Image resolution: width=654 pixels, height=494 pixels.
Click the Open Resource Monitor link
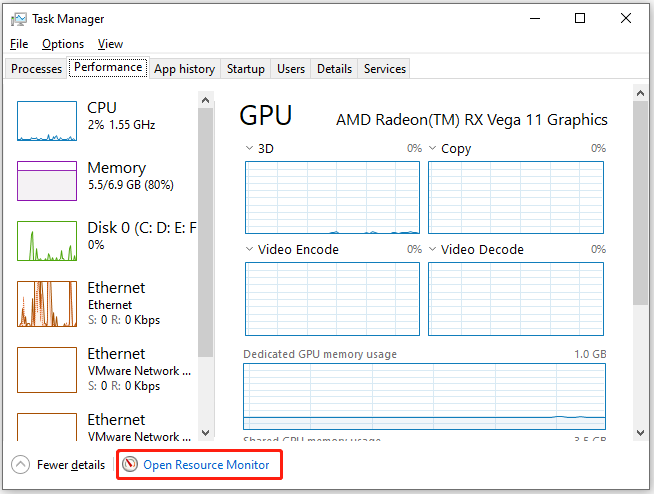[206, 465]
